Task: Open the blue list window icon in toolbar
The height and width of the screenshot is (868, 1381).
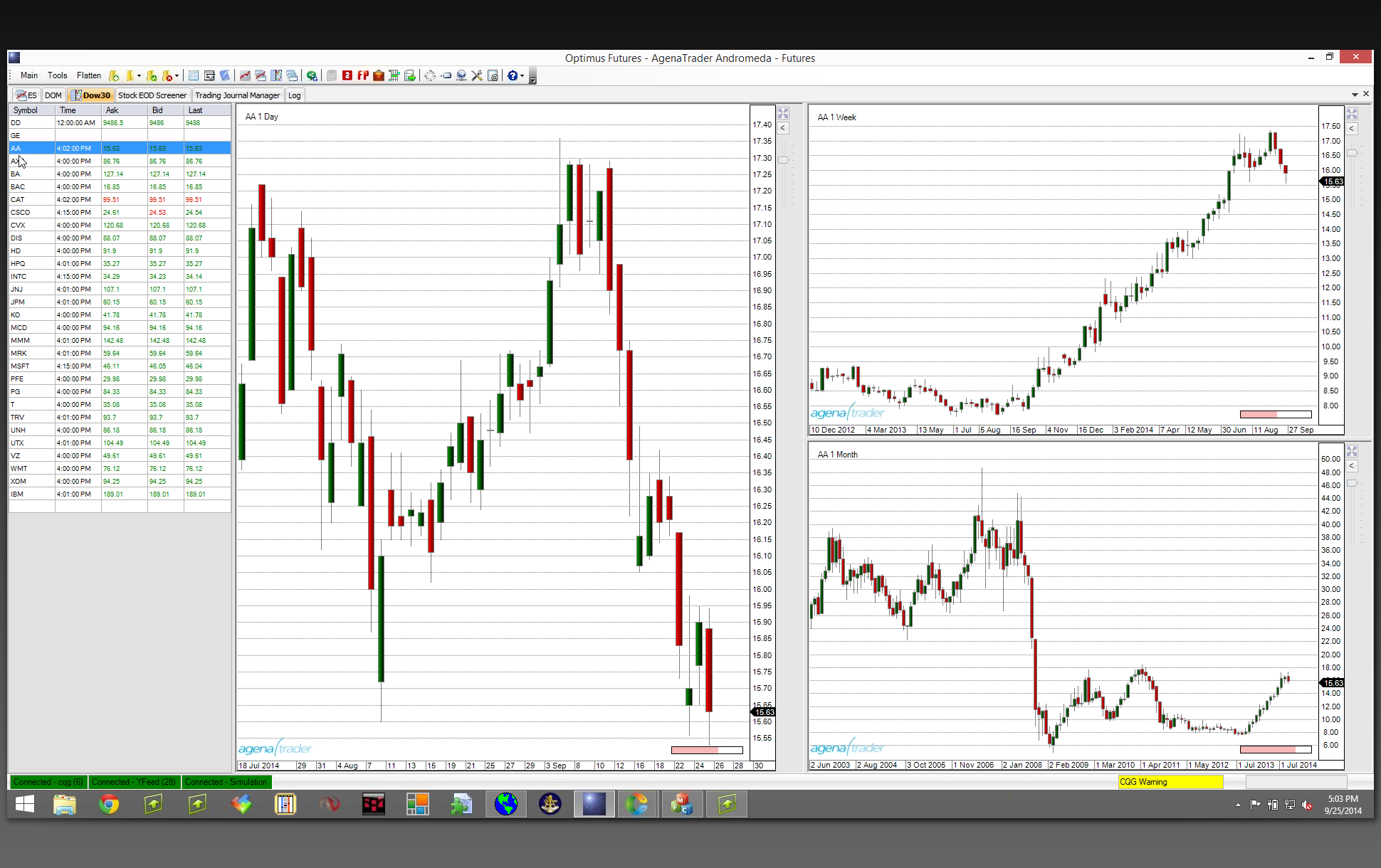Action: [194, 75]
